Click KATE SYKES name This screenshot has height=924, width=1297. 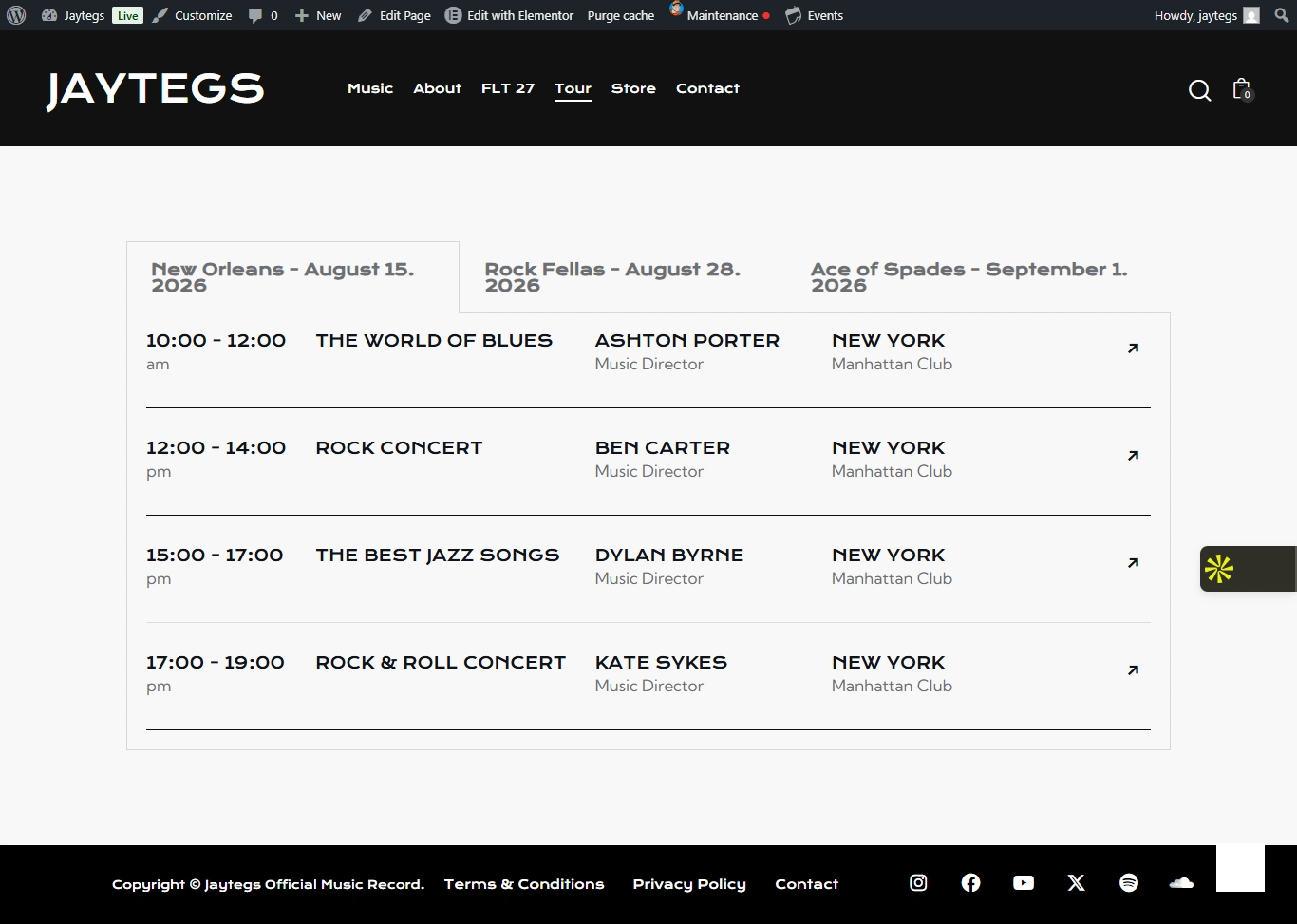pyautogui.click(x=661, y=662)
